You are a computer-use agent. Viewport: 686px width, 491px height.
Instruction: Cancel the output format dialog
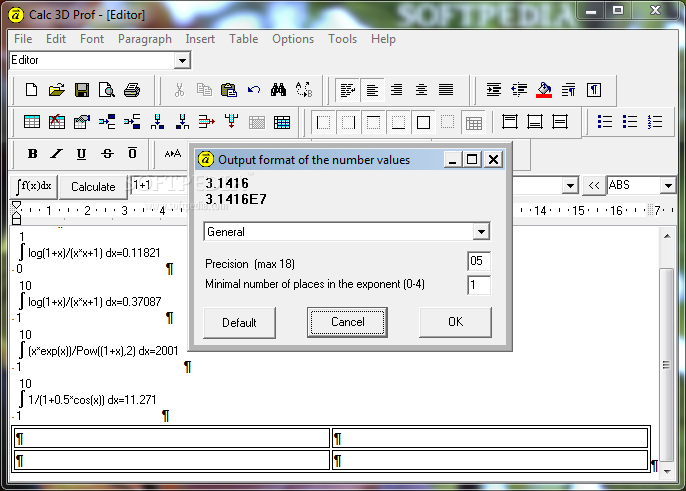pyautogui.click(x=347, y=322)
